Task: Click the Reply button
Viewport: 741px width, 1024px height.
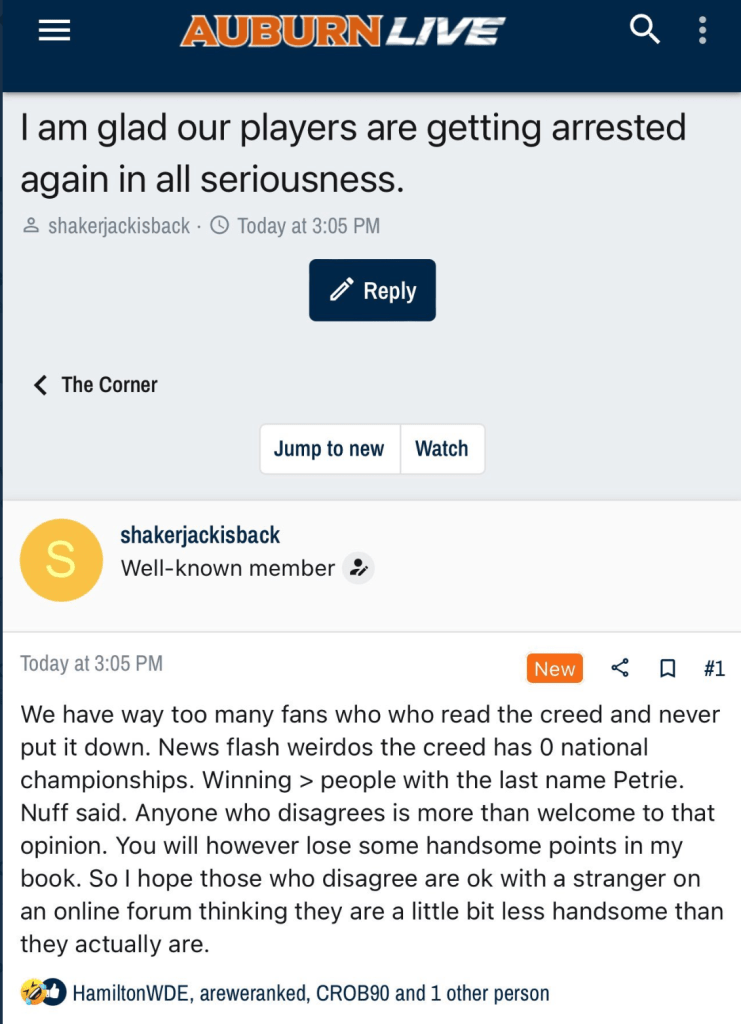Action: tap(372, 290)
